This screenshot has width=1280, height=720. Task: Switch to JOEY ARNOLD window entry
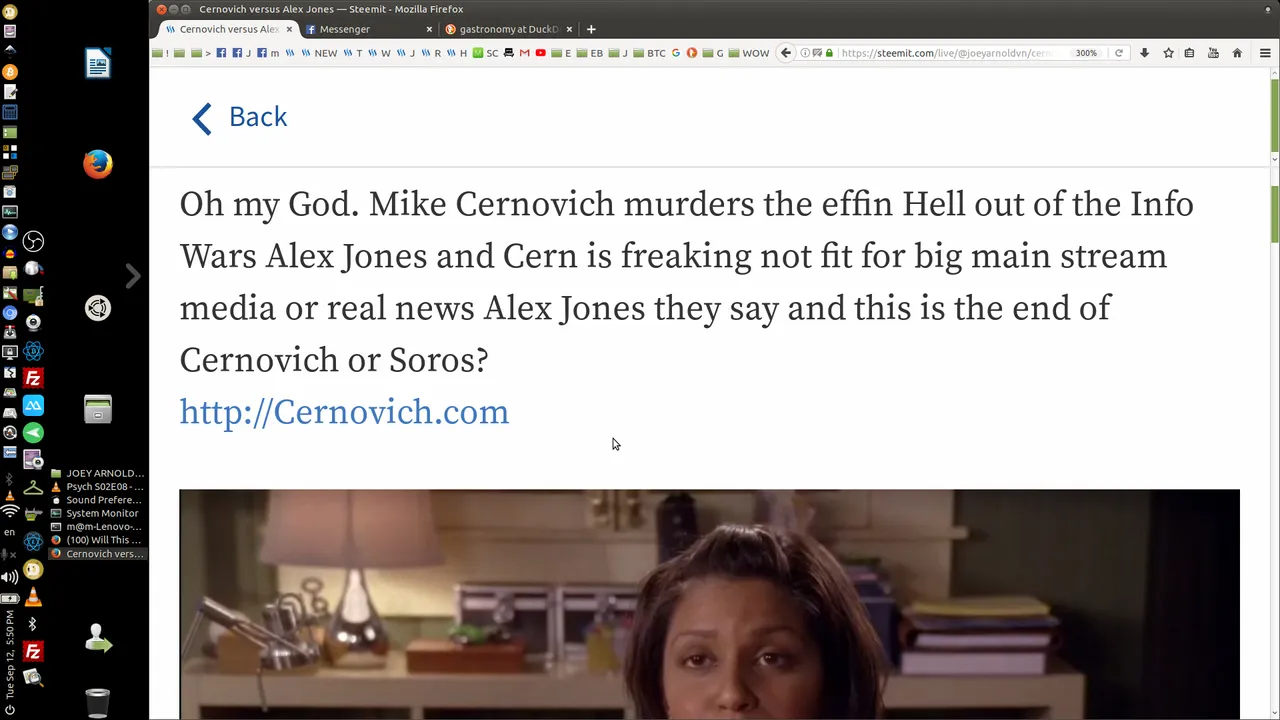click(97, 473)
